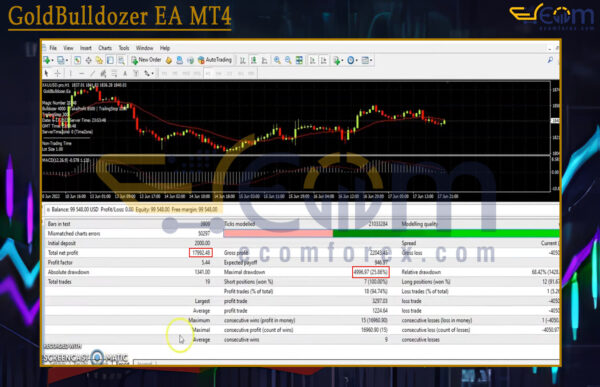Switch chart to Candlesticks
The height and width of the screenshot is (387, 600).
(x=254, y=60)
